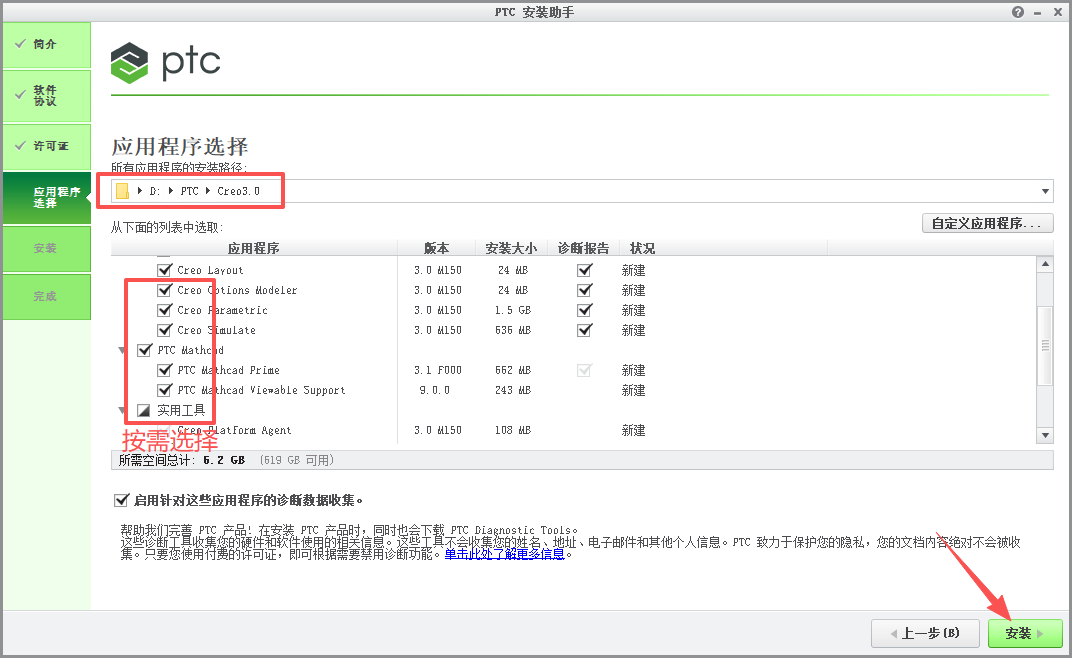Click the yellow folder icon in installation path
This screenshot has width=1072, height=658.
pyautogui.click(x=123, y=190)
